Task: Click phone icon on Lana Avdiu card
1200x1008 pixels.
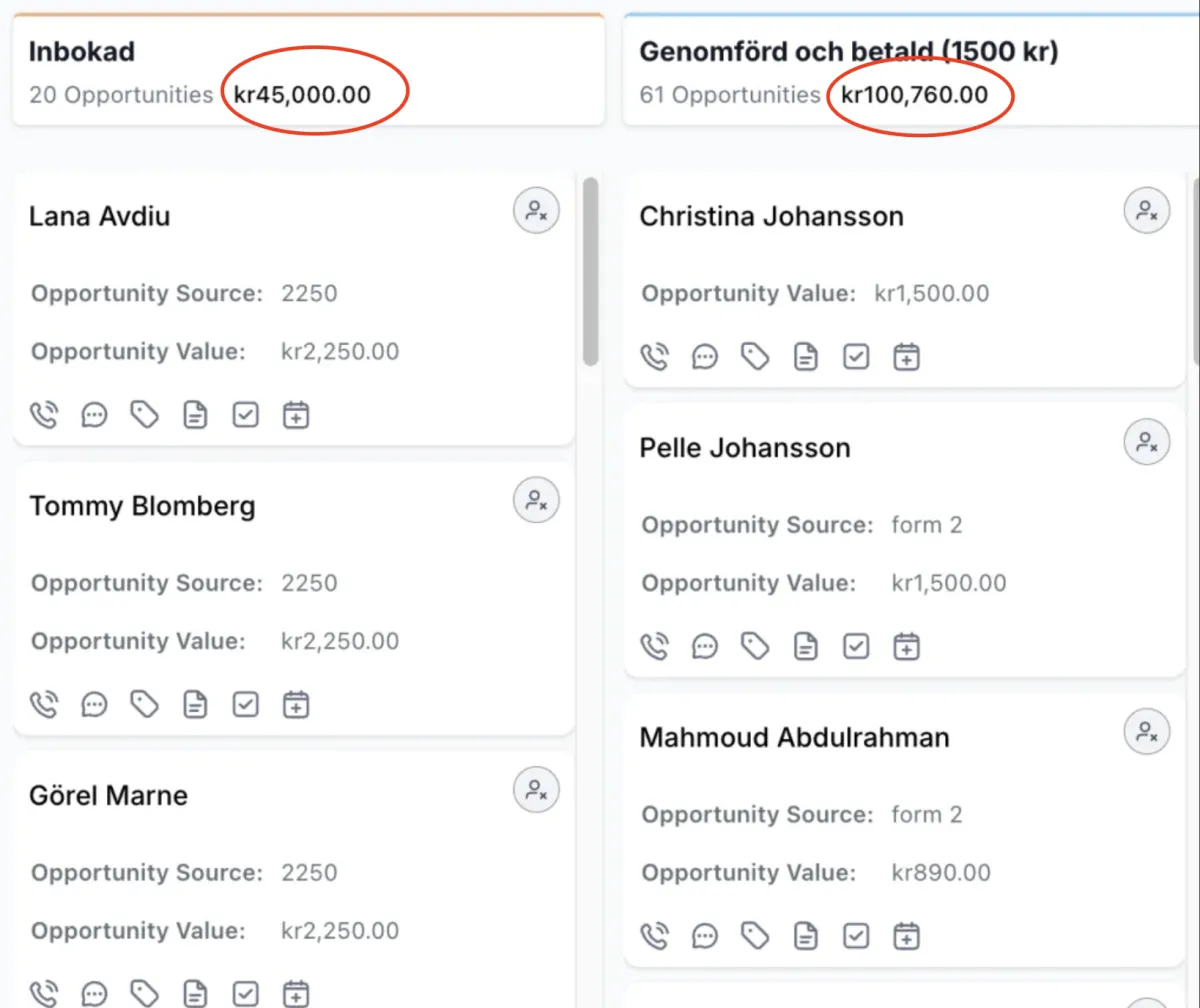Action: 44,415
